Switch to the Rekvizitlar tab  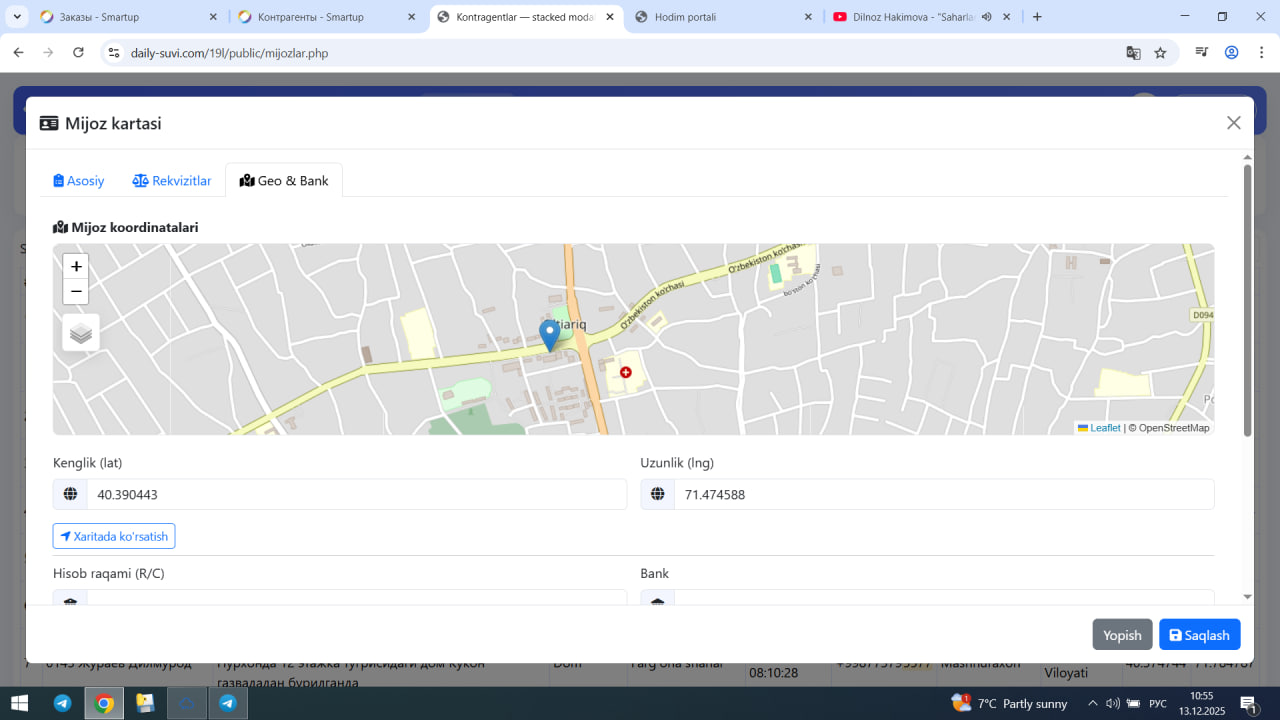click(x=172, y=181)
